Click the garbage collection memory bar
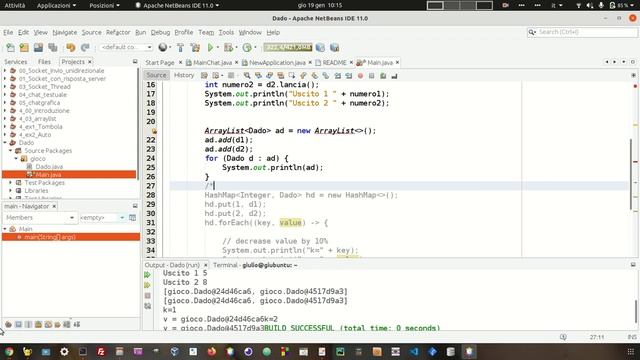This screenshot has width=640, height=360. pos(288,47)
